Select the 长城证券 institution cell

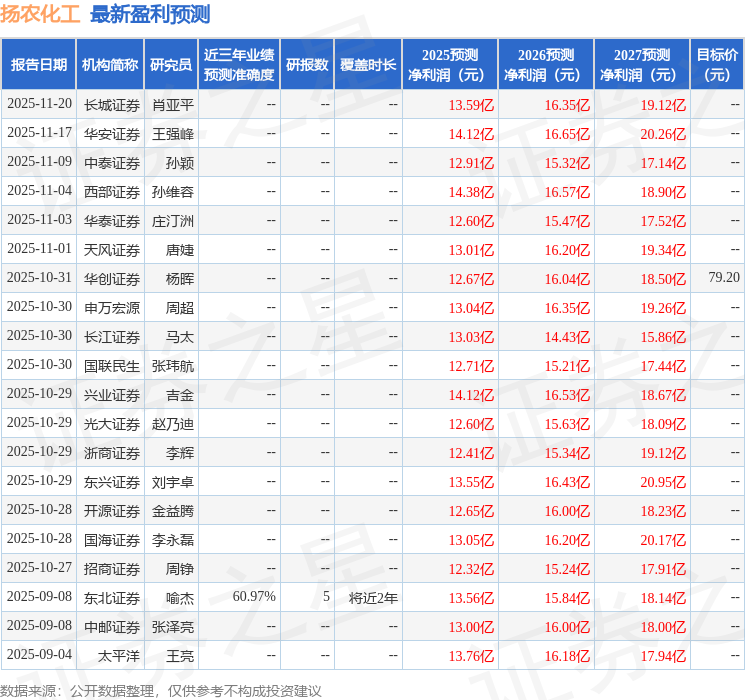pyautogui.click(x=112, y=105)
